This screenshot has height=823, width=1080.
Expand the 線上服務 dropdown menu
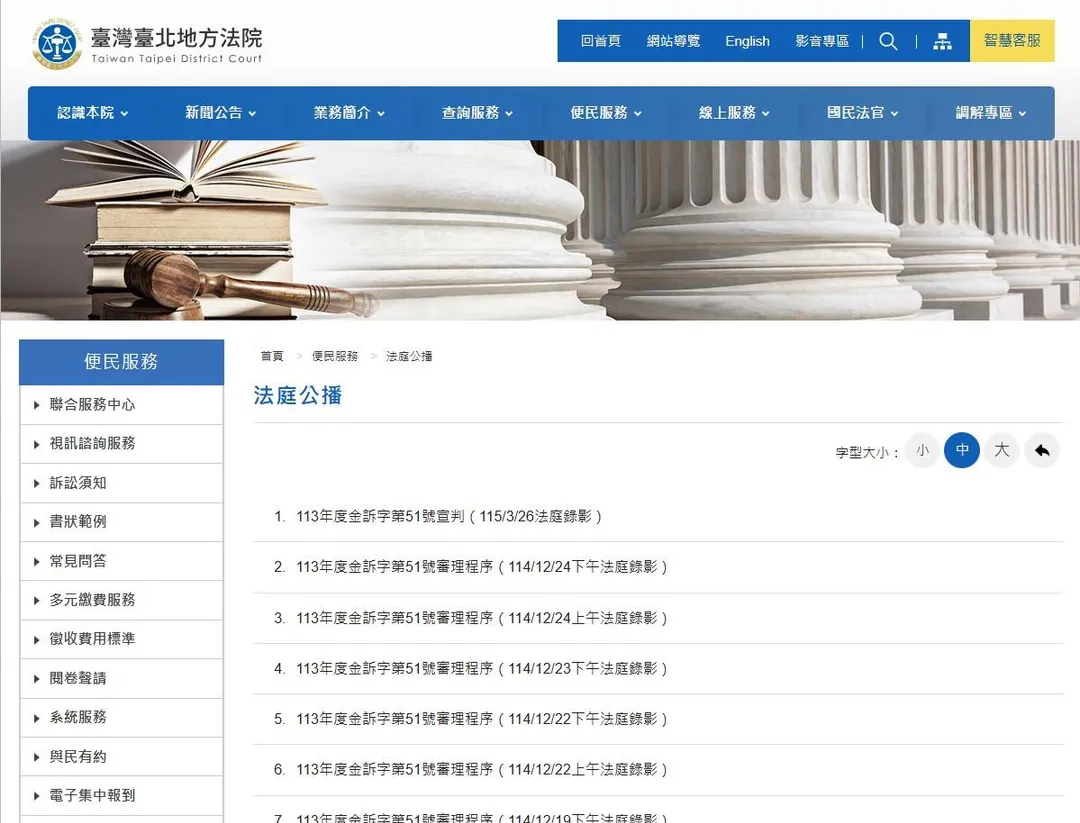pyautogui.click(x=734, y=113)
